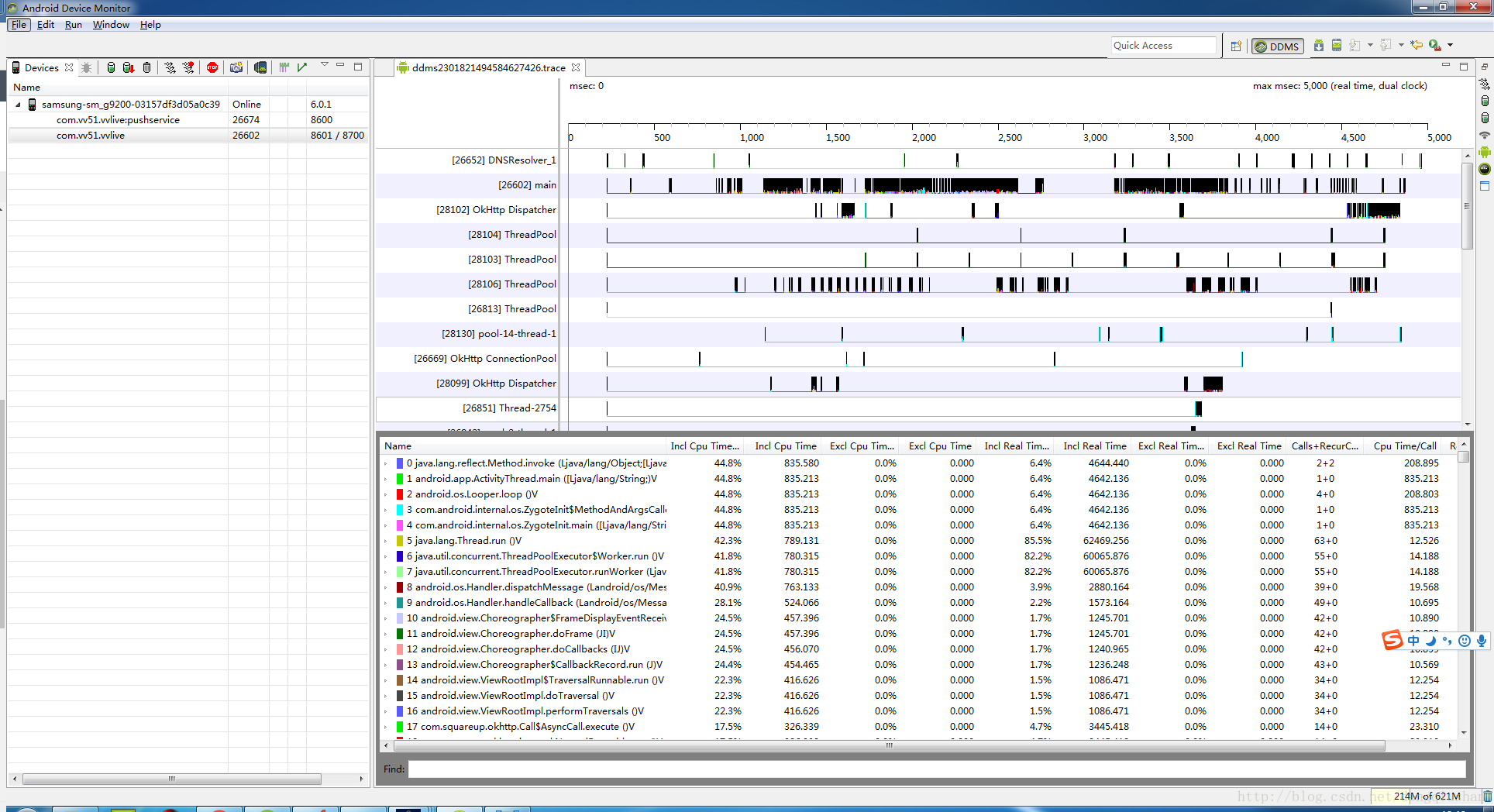
Task: Select the [28130] pool-14-thread-1 timeline row
Action: [918, 334]
